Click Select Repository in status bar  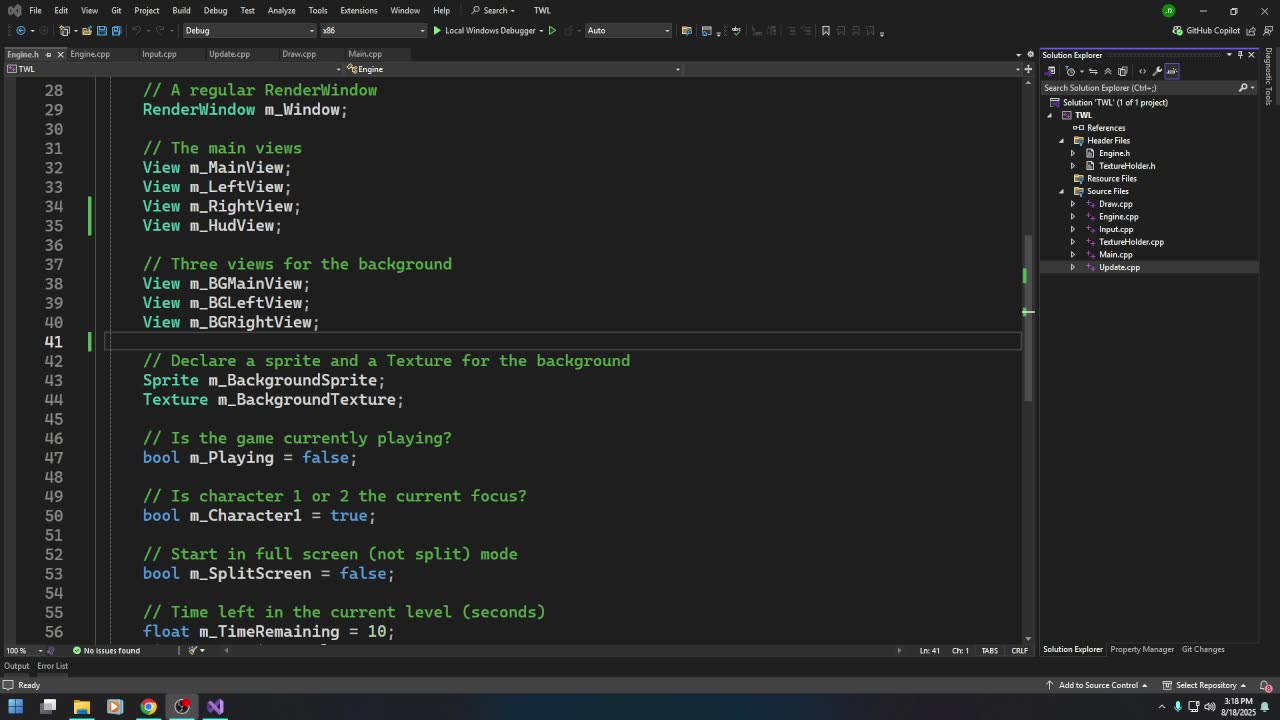point(1206,685)
